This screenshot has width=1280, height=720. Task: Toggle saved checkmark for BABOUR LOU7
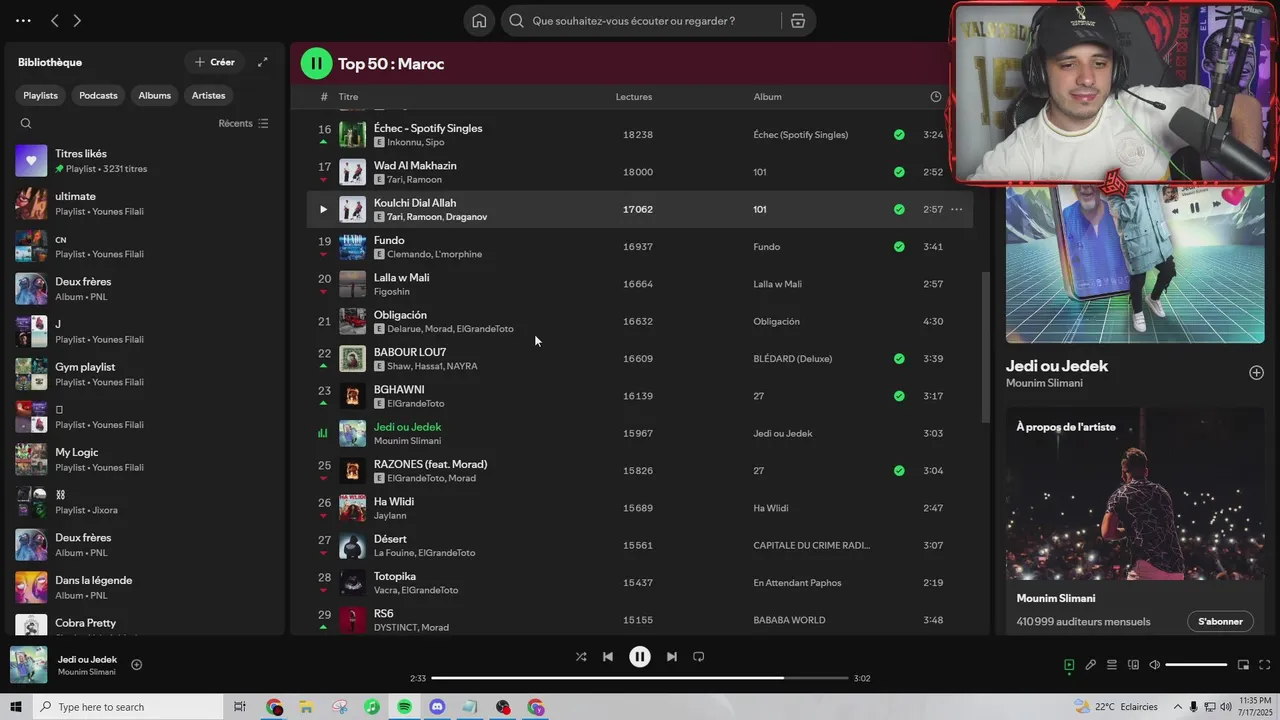coord(899,359)
